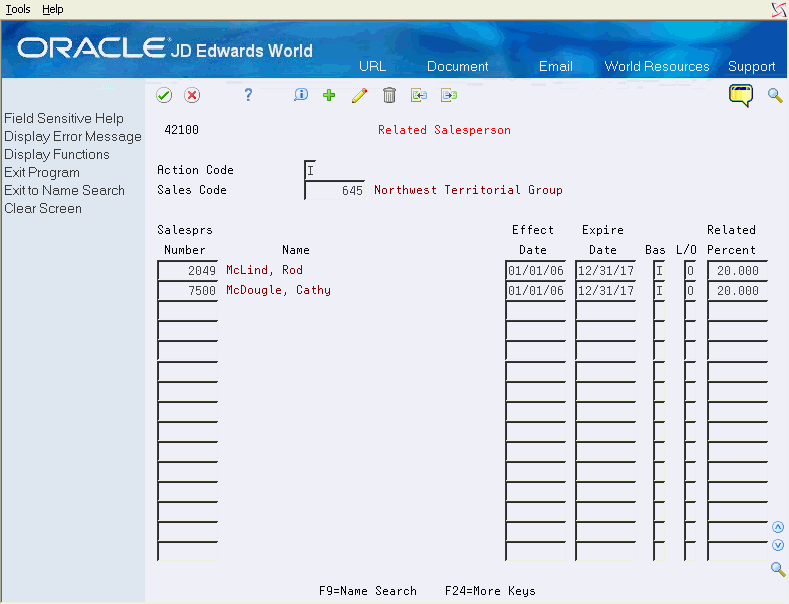Click the yellow pencil Change icon
Viewport: 789px width, 604px height.
359,95
